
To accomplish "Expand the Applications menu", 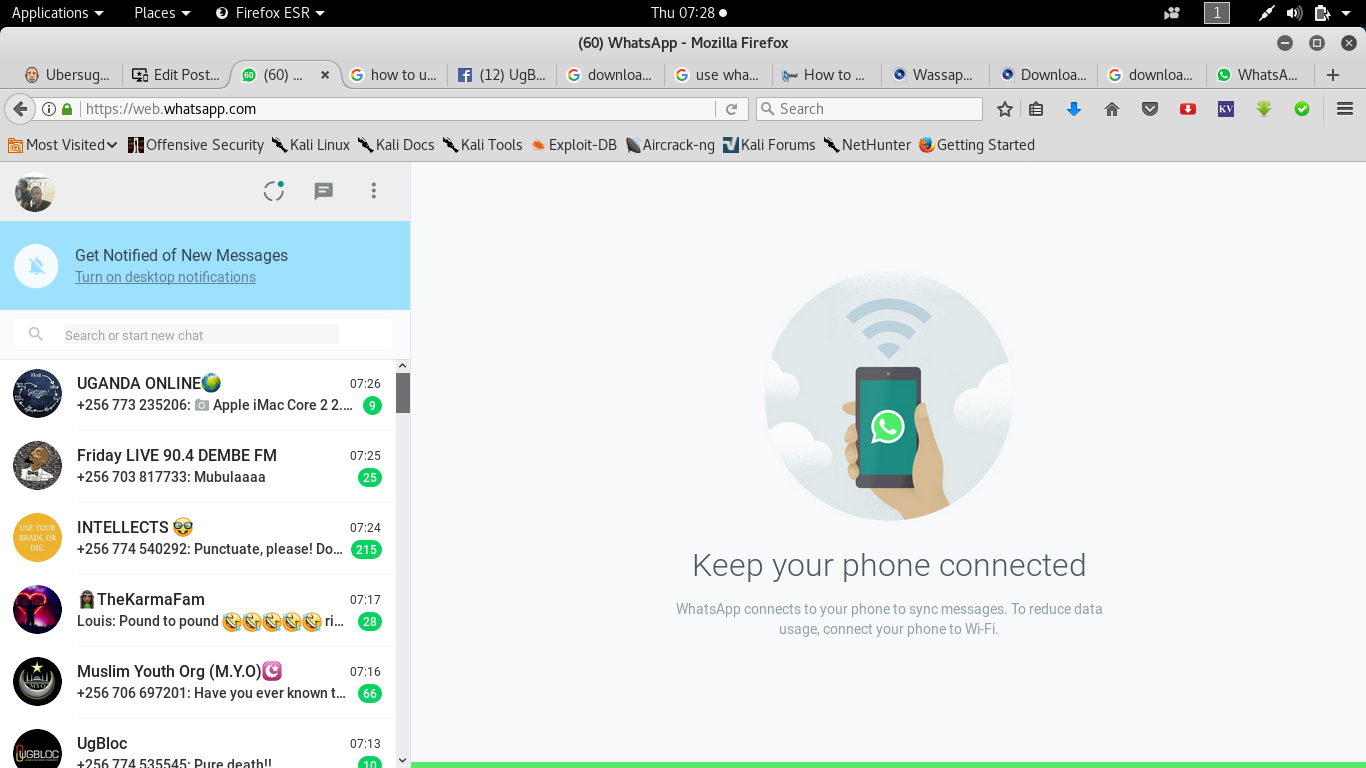I will click(x=57, y=13).
